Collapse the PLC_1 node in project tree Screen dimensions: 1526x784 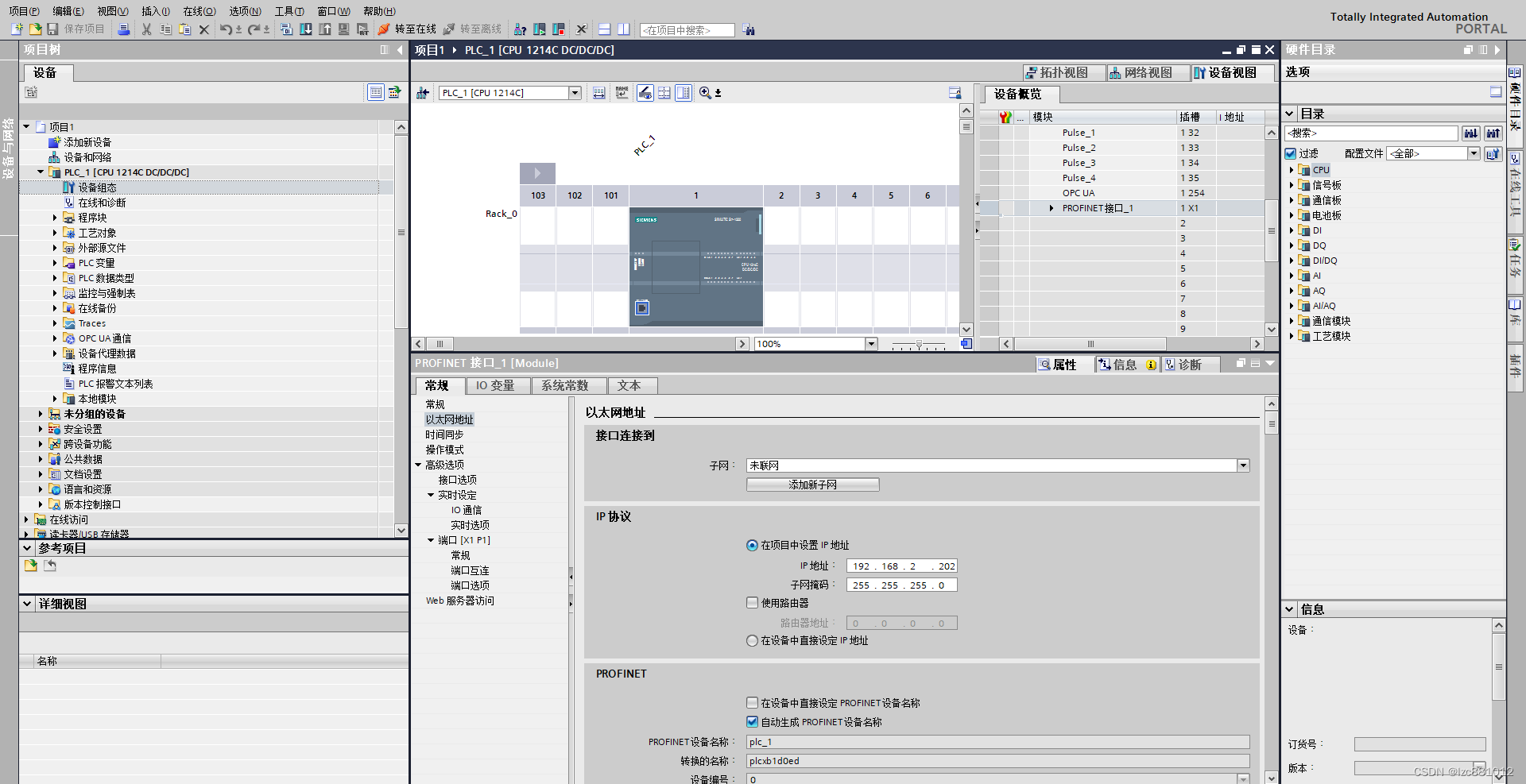point(41,172)
